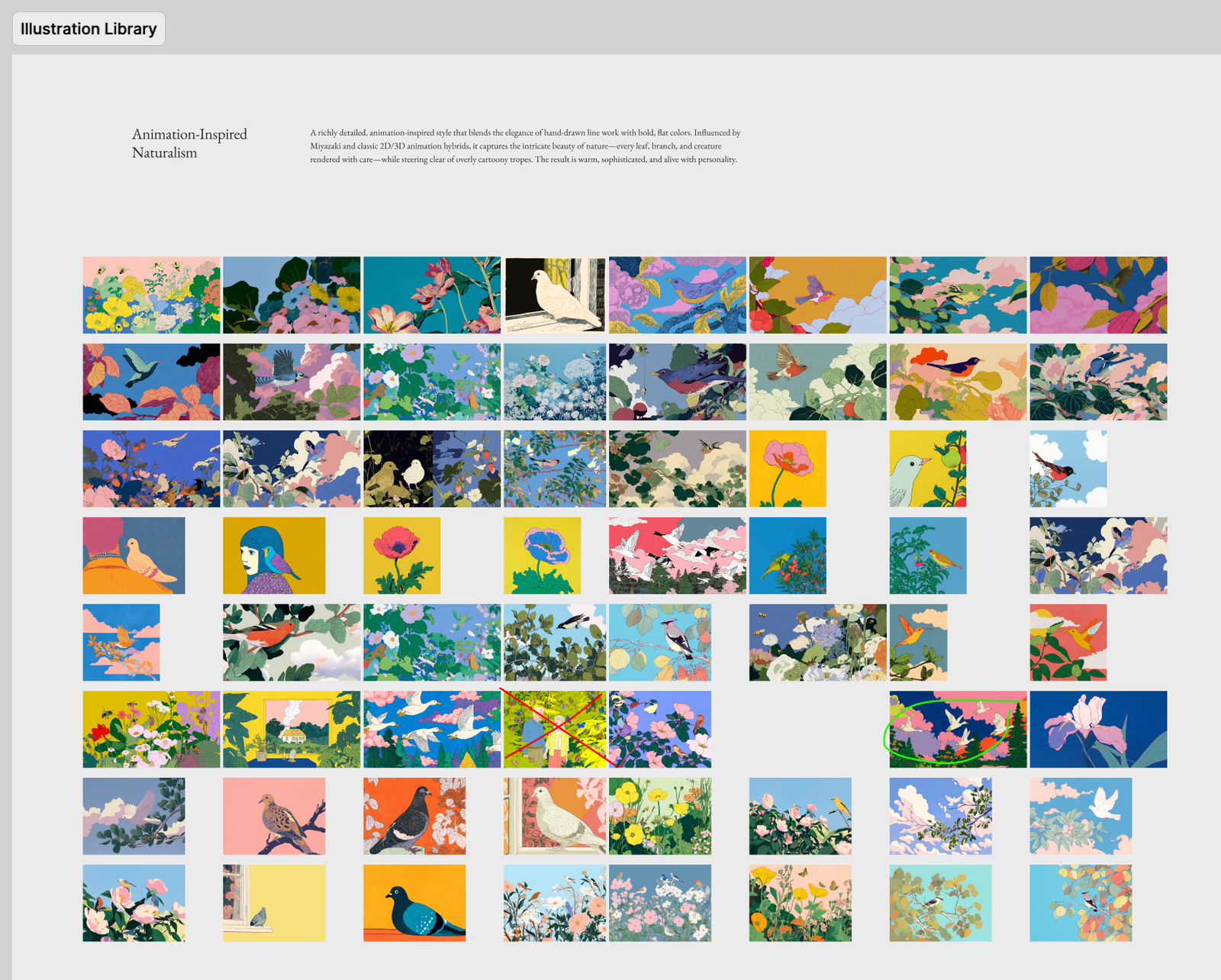Open the yellow house framed by foliage

292,729
